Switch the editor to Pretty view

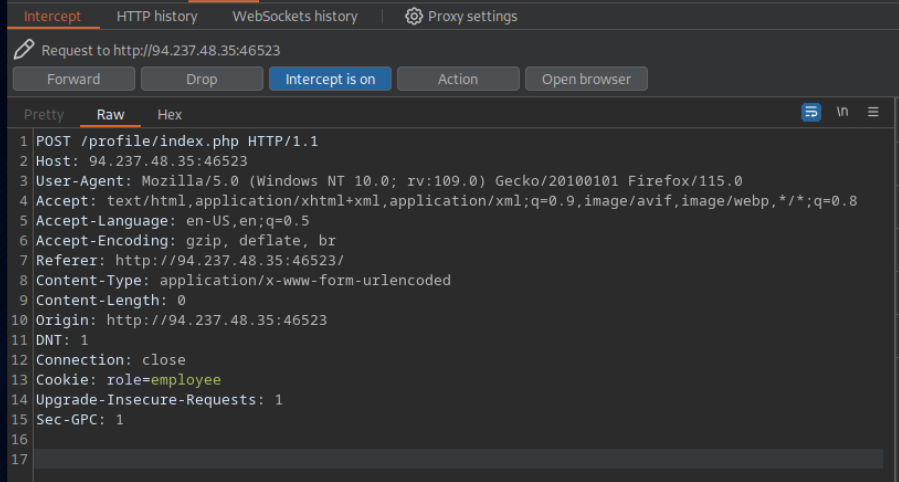43,115
